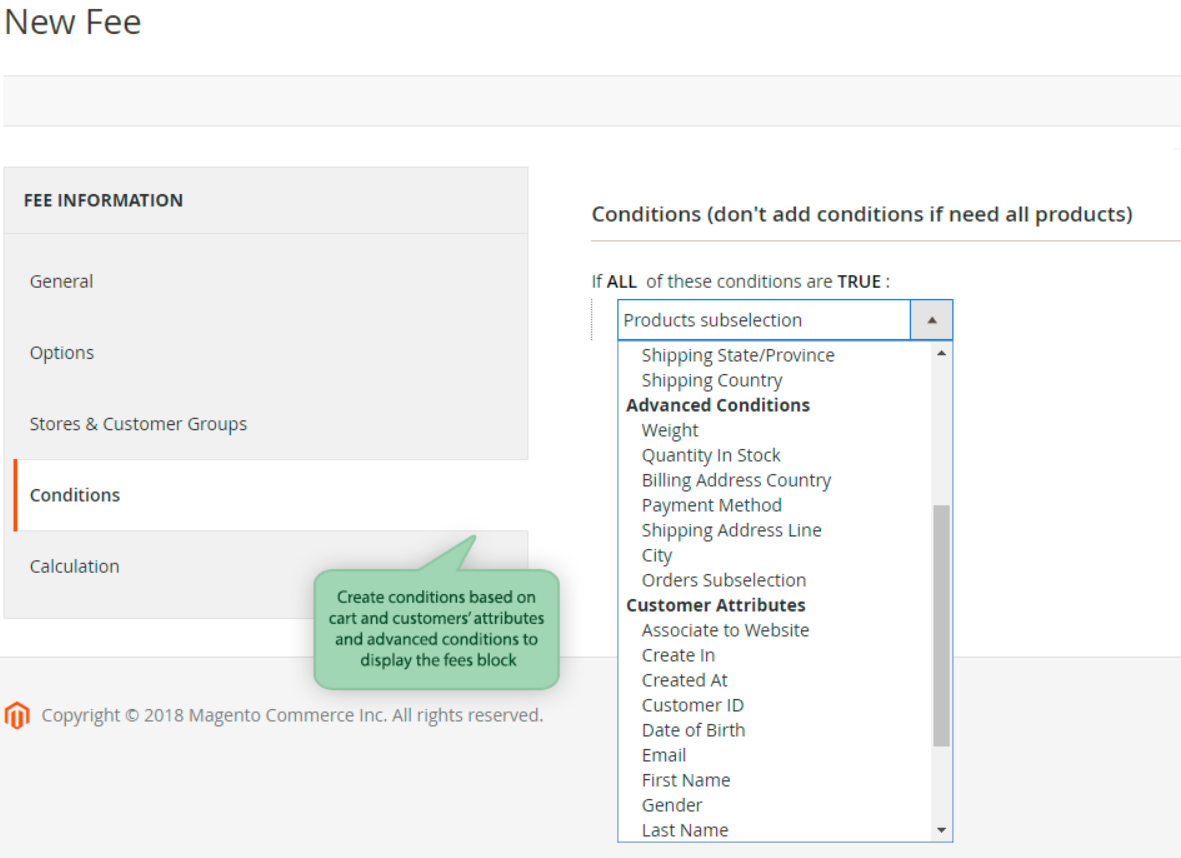This screenshot has height=858, width=1181.
Task: Choose Associate to Website option
Action: (725, 631)
